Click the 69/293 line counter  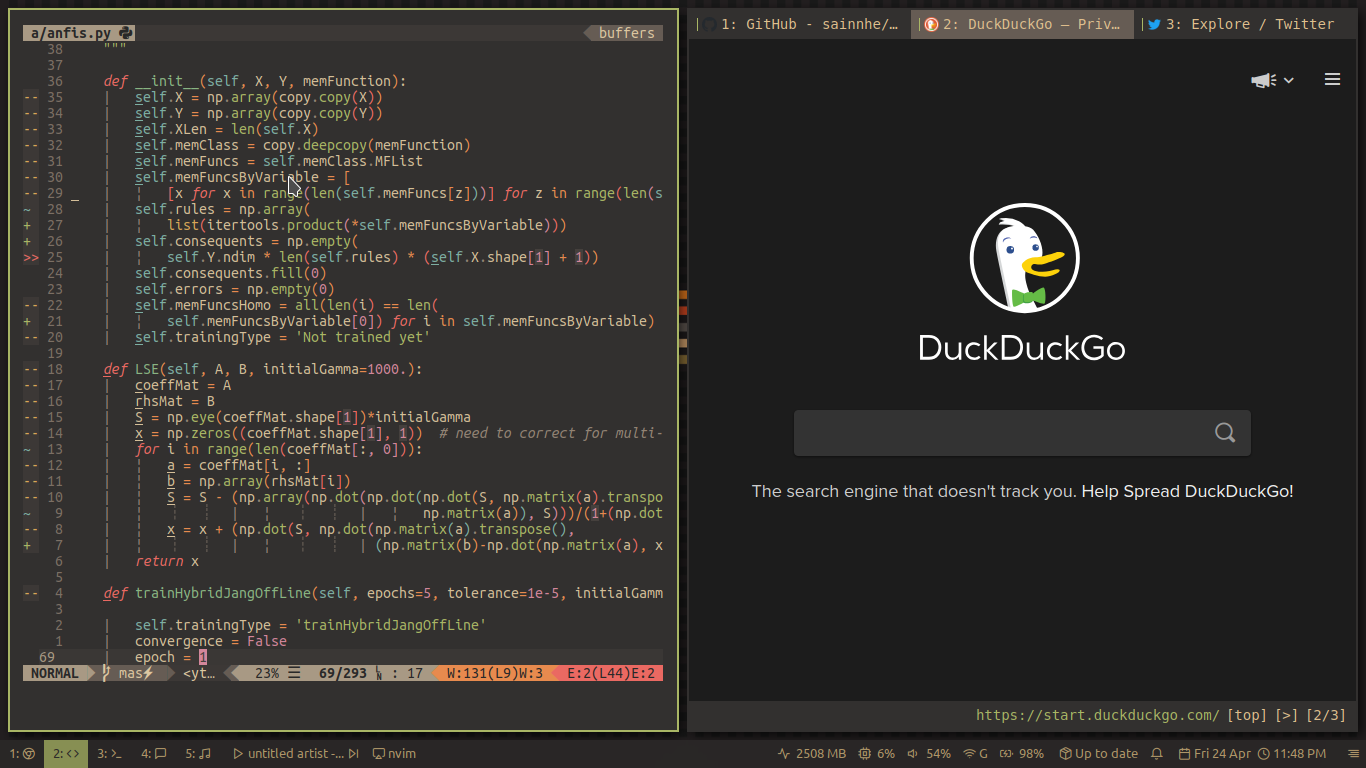343,673
